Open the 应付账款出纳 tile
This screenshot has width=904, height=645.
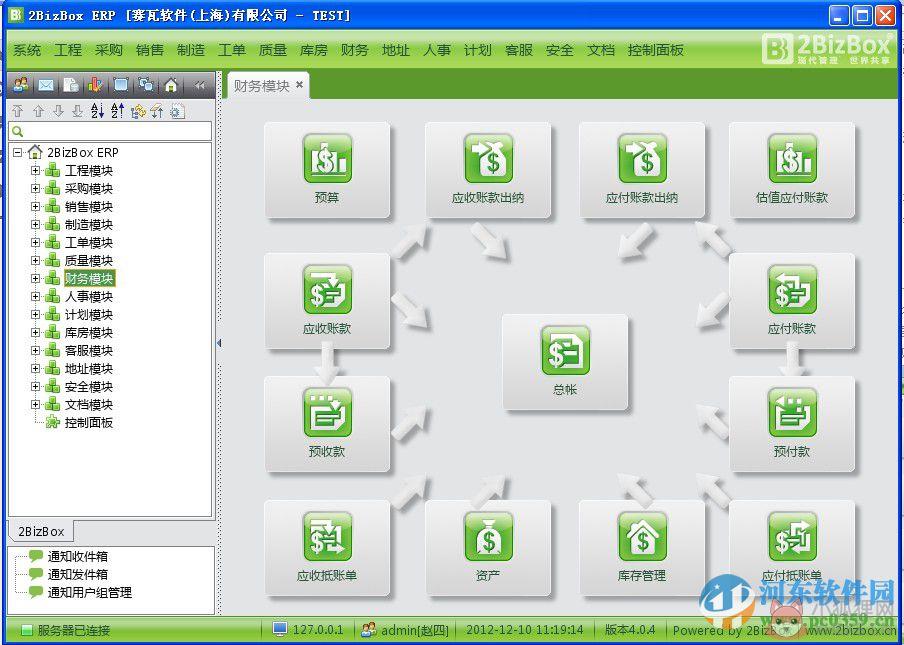pyautogui.click(x=642, y=170)
